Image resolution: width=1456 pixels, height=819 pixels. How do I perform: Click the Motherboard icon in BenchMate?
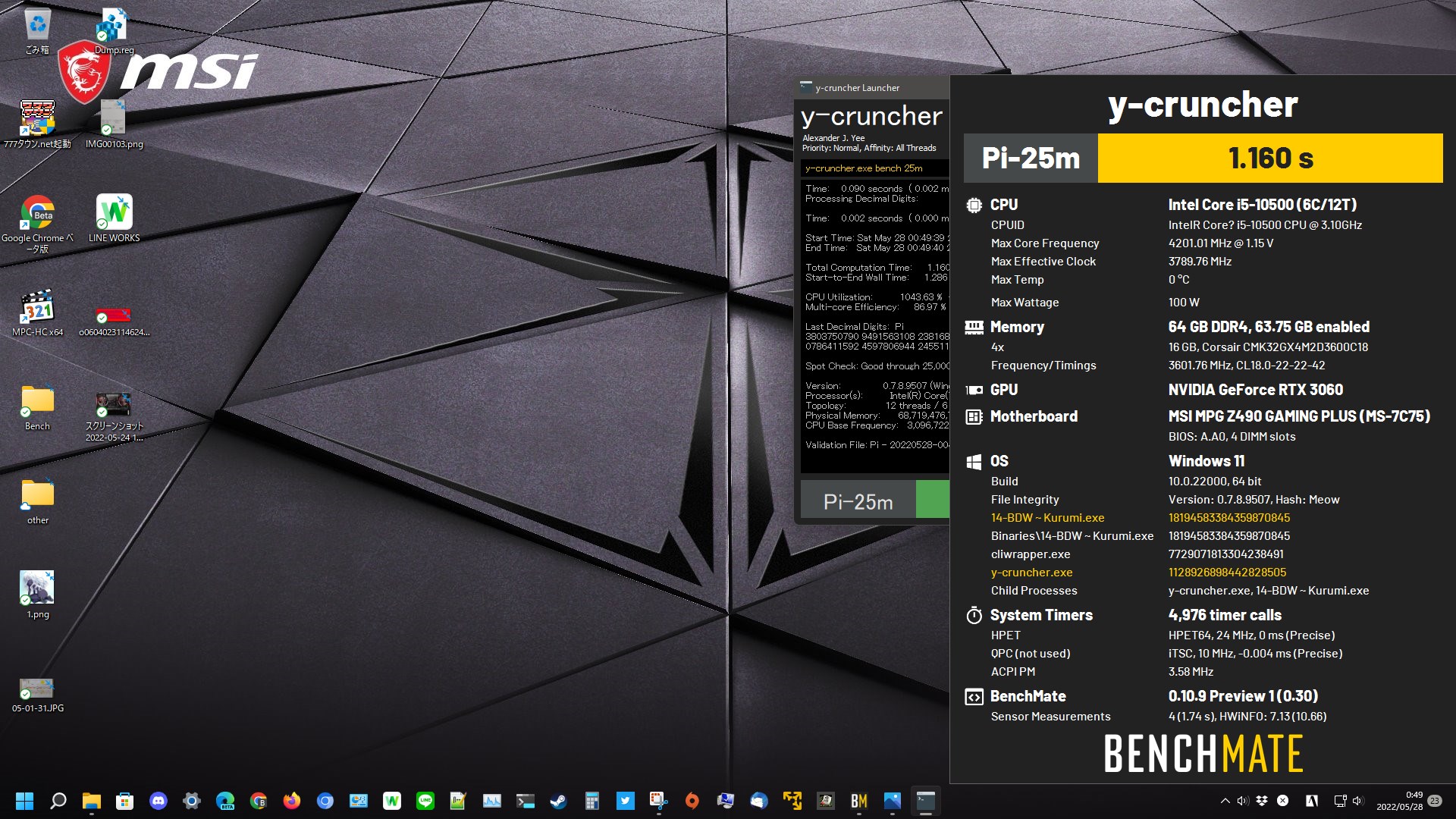[x=974, y=416]
